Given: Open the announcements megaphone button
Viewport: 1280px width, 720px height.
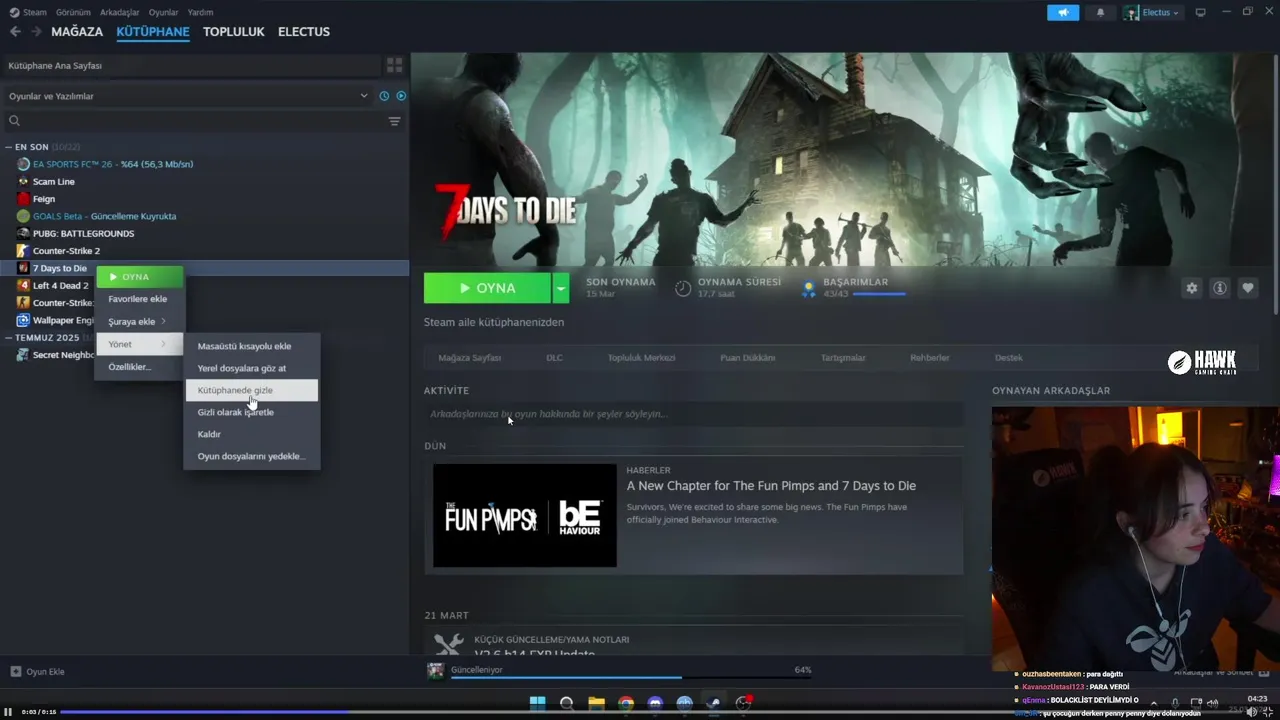Looking at the screenshot, I should click(x=1063, y=12).
